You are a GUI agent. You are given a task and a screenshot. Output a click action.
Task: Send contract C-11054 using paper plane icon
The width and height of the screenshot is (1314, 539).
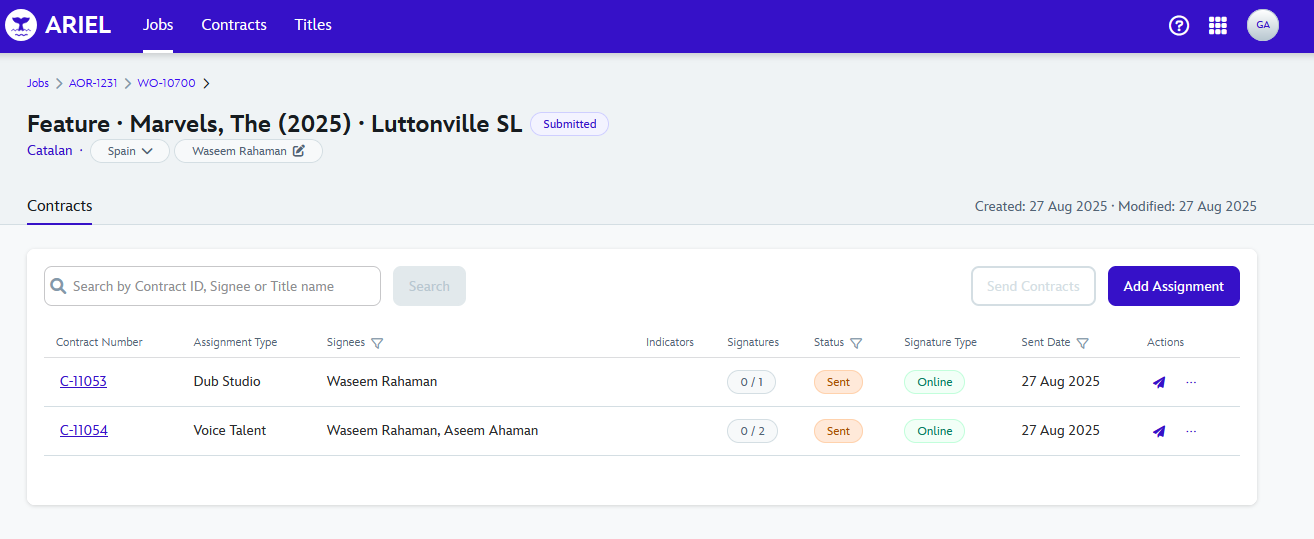click(1159, 431)
